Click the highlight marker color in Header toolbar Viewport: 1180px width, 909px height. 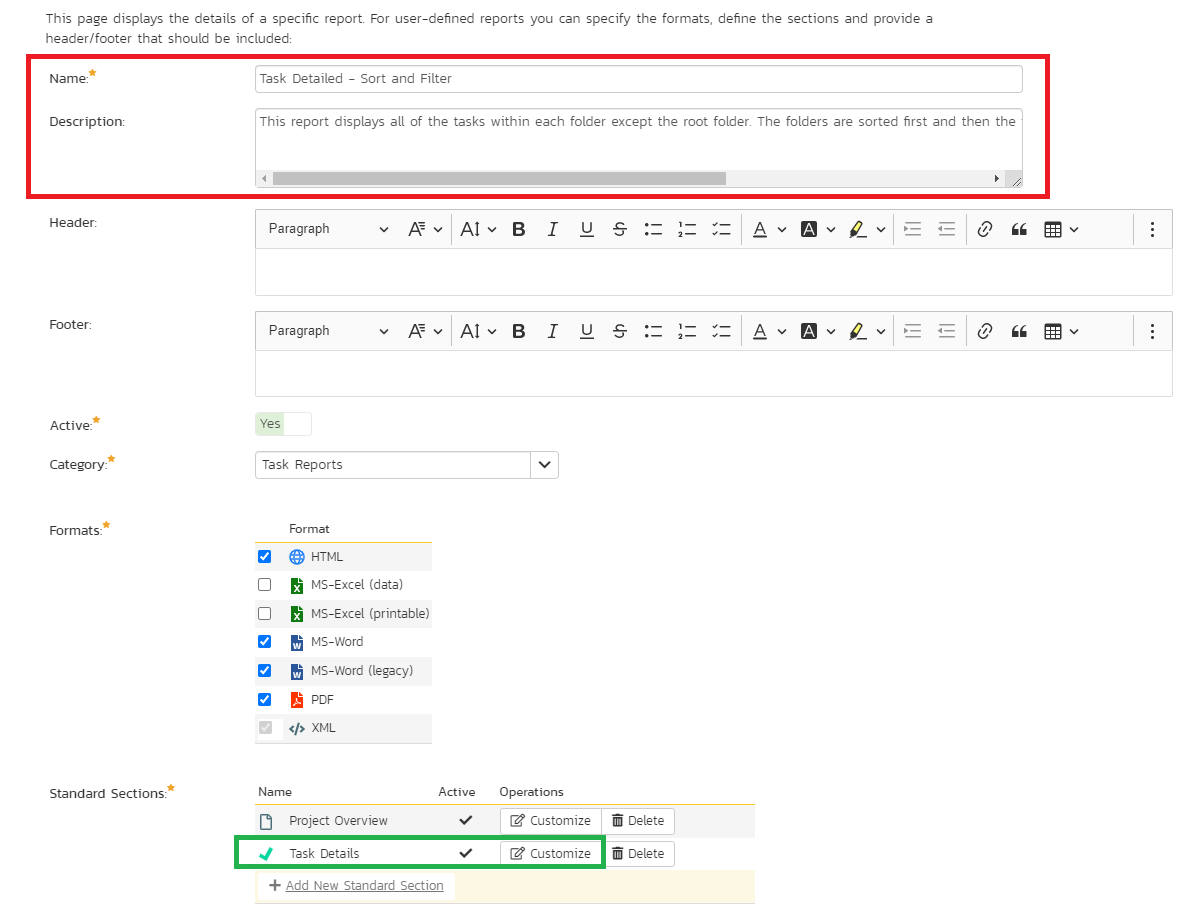click(857, 229)
